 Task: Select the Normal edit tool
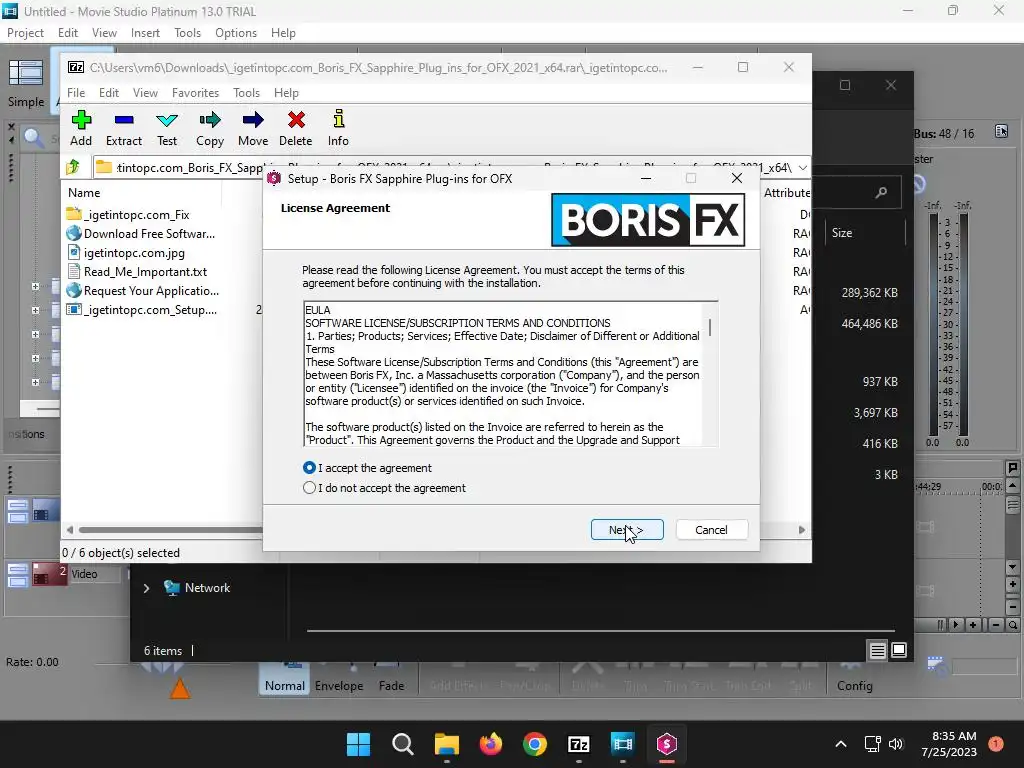pyautogui.click(x=284, y=678)
